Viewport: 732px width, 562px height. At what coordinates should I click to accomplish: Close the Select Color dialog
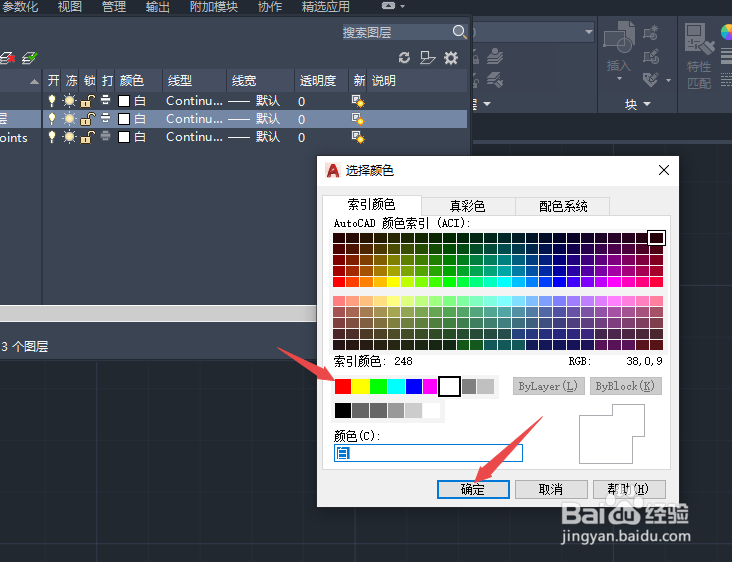(663, 170)
